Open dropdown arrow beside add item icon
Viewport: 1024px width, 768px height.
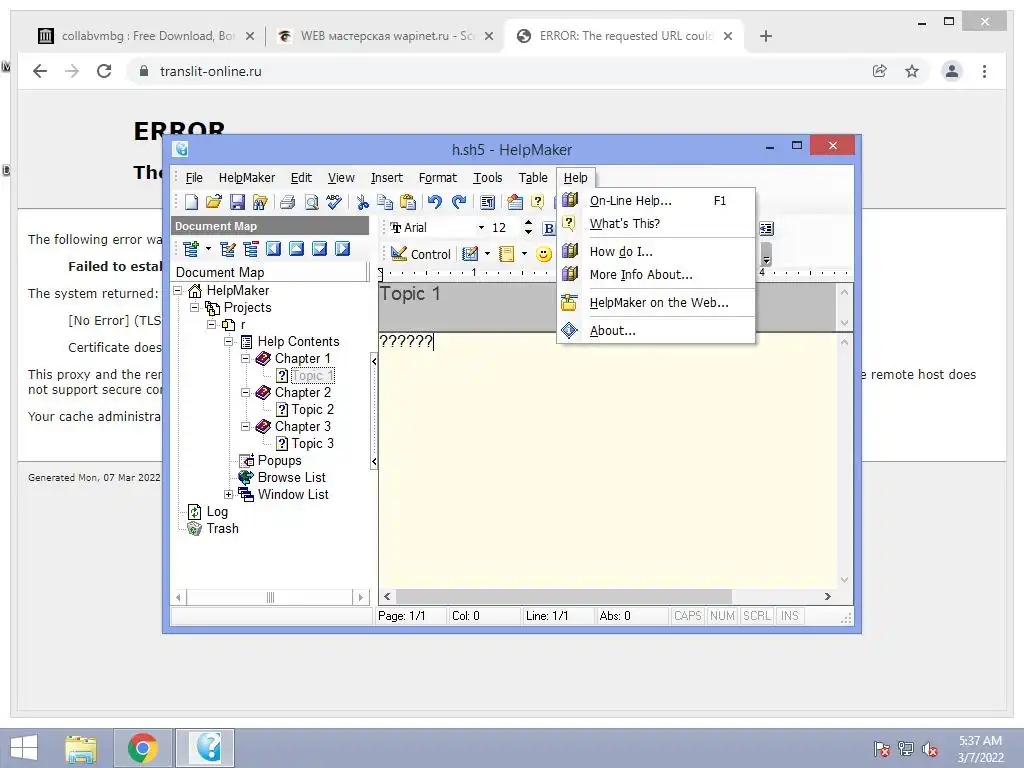point(208,249)
